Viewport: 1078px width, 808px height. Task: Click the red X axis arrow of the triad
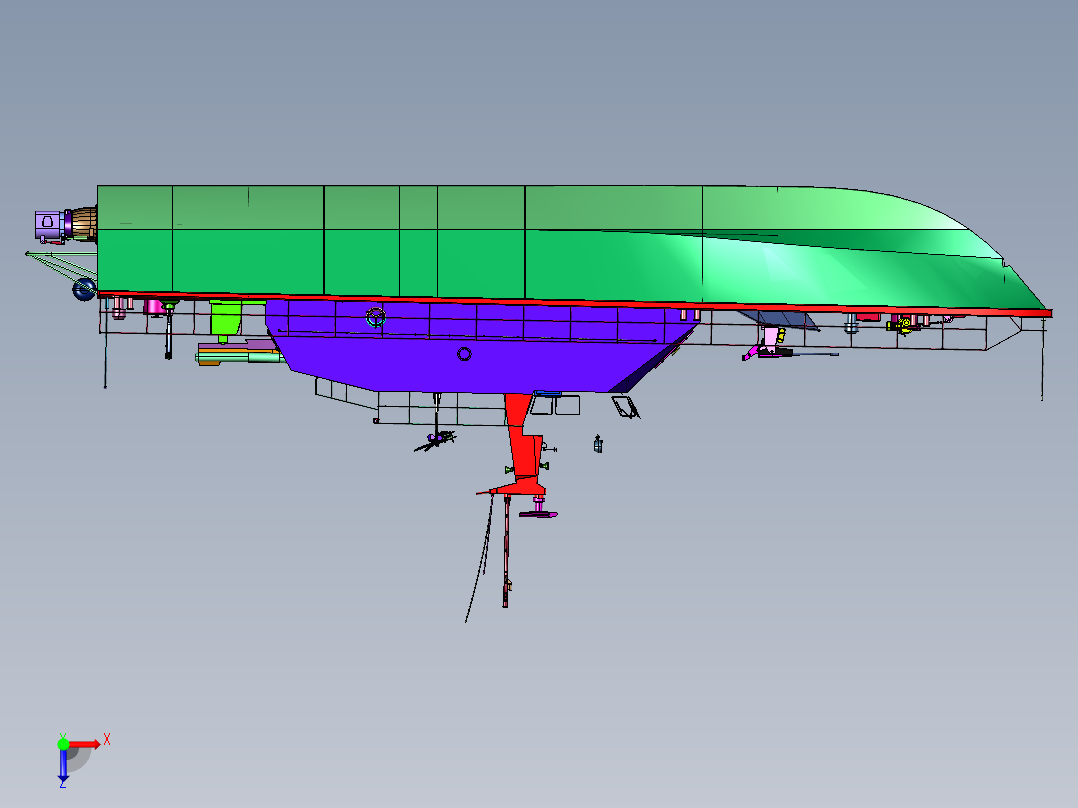point(85,744)
